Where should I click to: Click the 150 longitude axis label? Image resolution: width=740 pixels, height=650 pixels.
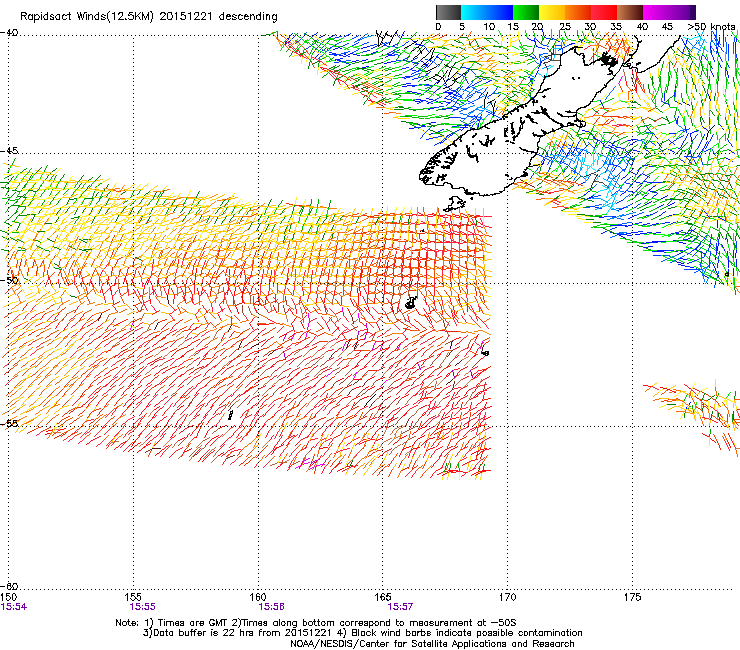[x=9, y=597]
